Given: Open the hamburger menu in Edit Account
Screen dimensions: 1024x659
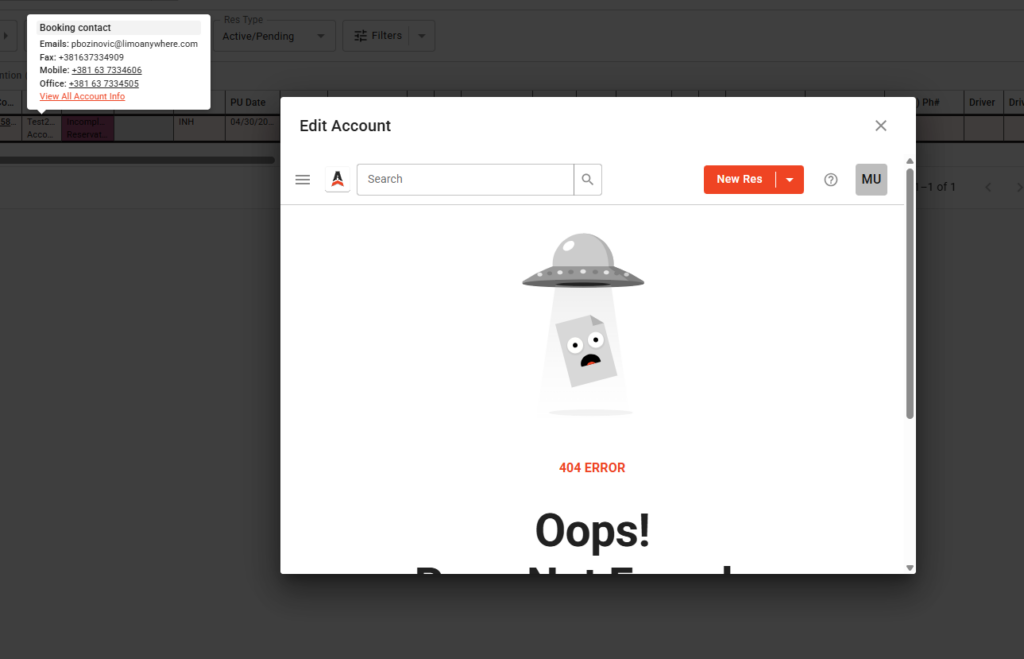Looking at the screenshot, I should (x=302, y=180).
